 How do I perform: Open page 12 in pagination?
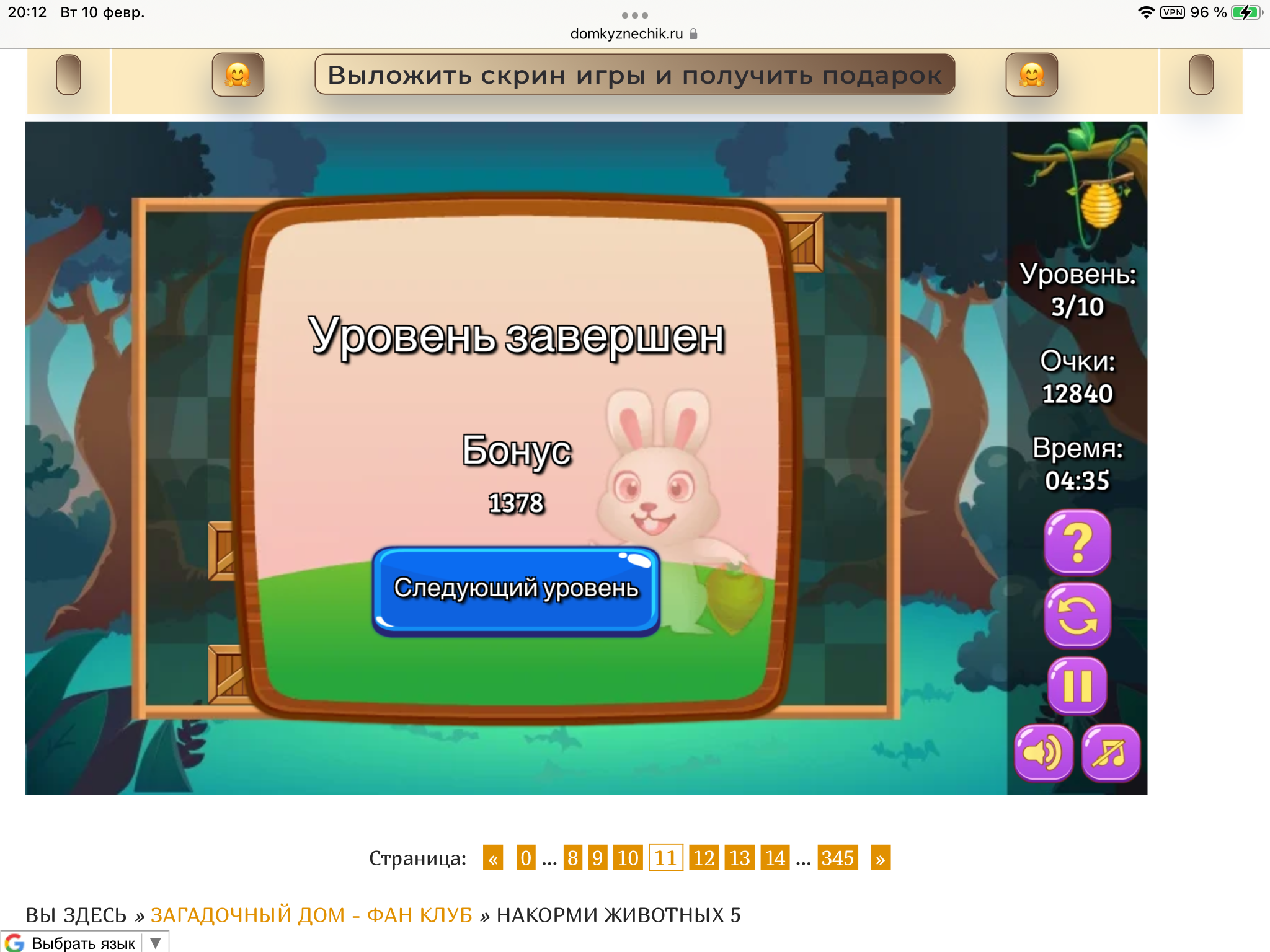pyautogui.click(x=704, y=858)
